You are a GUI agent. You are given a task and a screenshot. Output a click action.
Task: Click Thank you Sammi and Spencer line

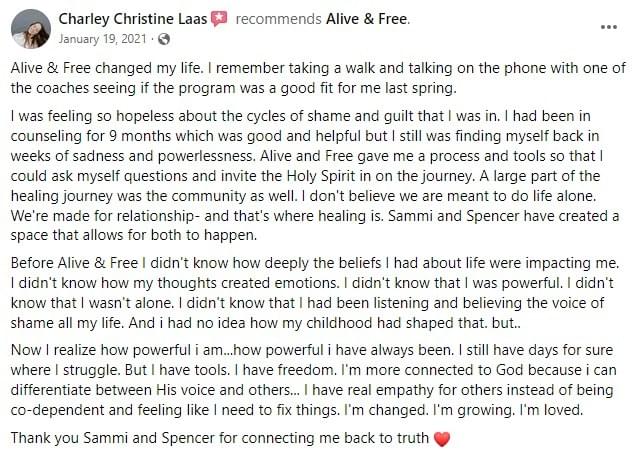click(231, 438)
